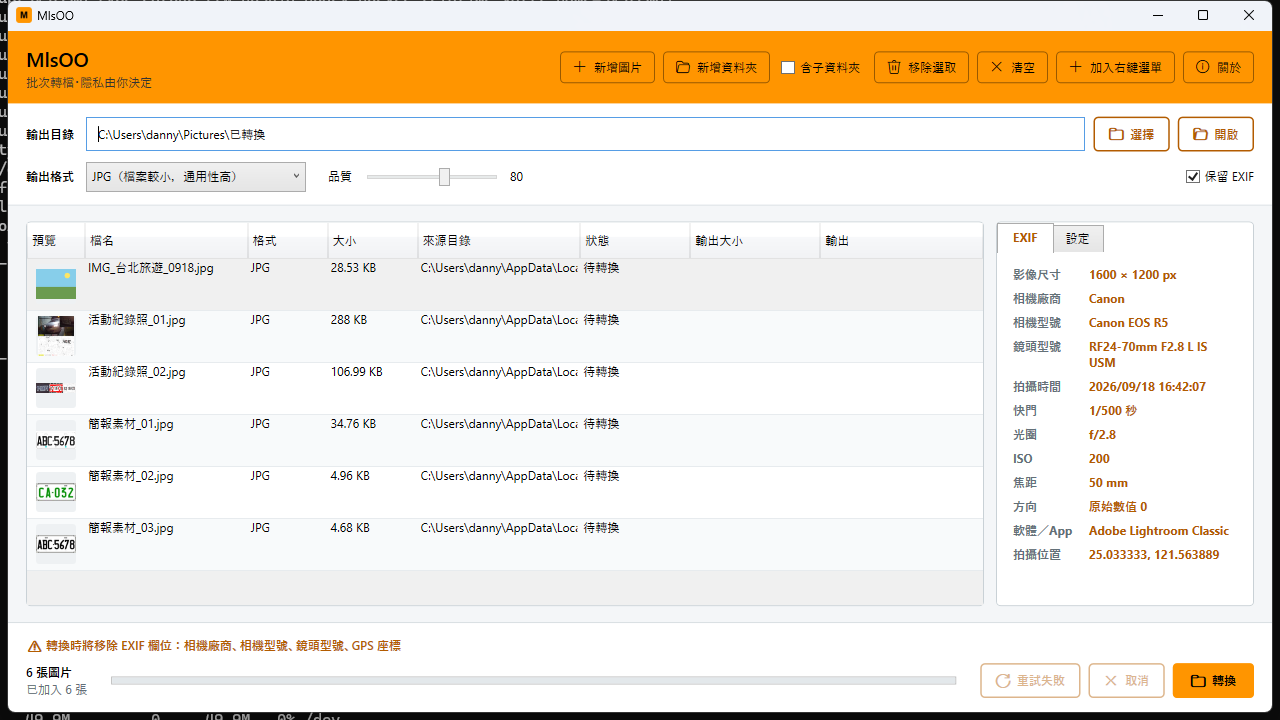Screen dimensions: 1280x720
Task: Select the EXIF tab
Action: [1025, 238]
